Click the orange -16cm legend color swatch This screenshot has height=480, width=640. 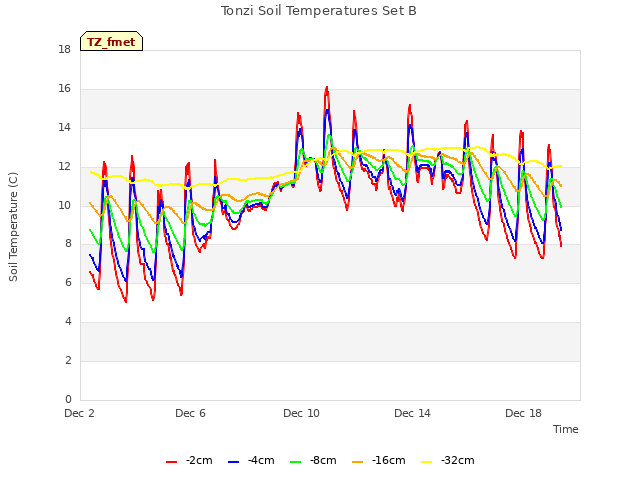coord(358,462)
